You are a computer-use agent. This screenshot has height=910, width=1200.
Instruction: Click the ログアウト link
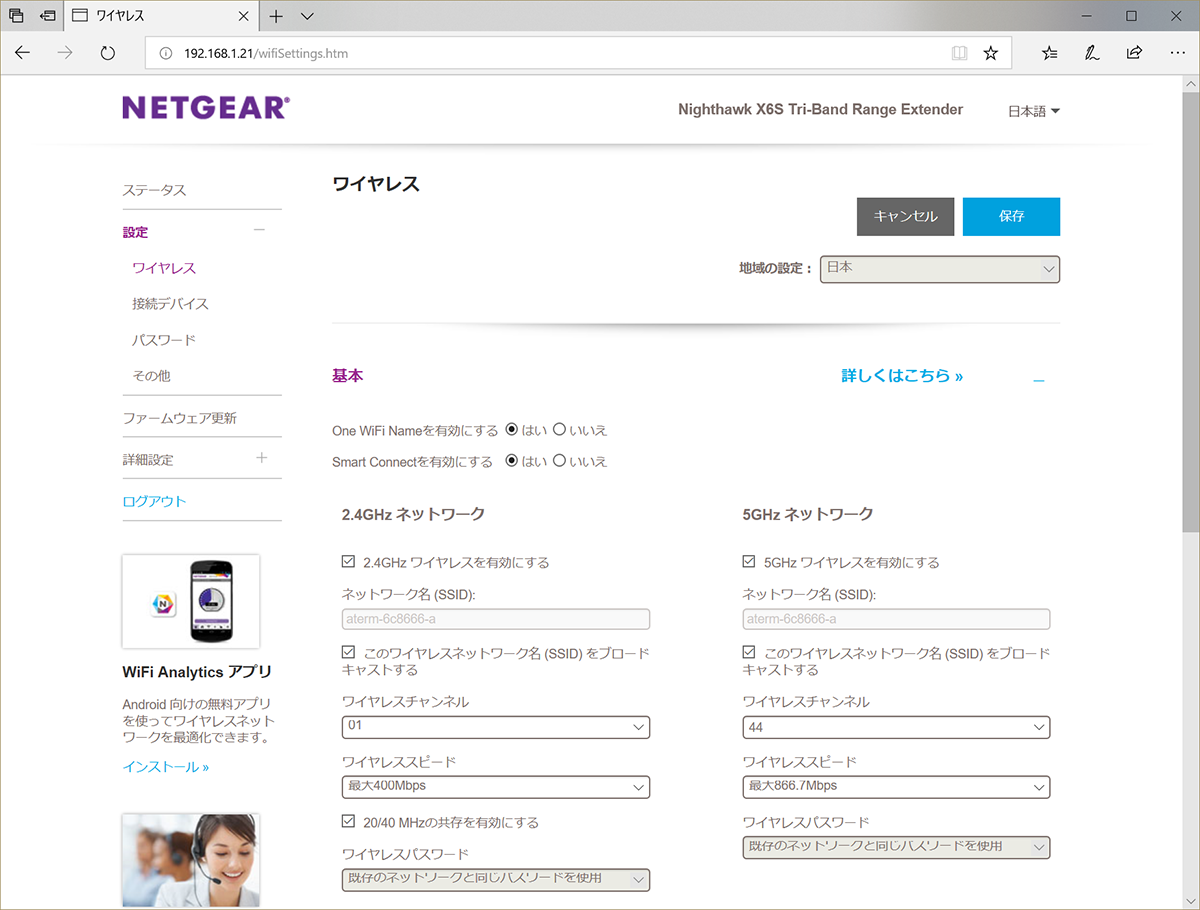click(x=154, y=501)
